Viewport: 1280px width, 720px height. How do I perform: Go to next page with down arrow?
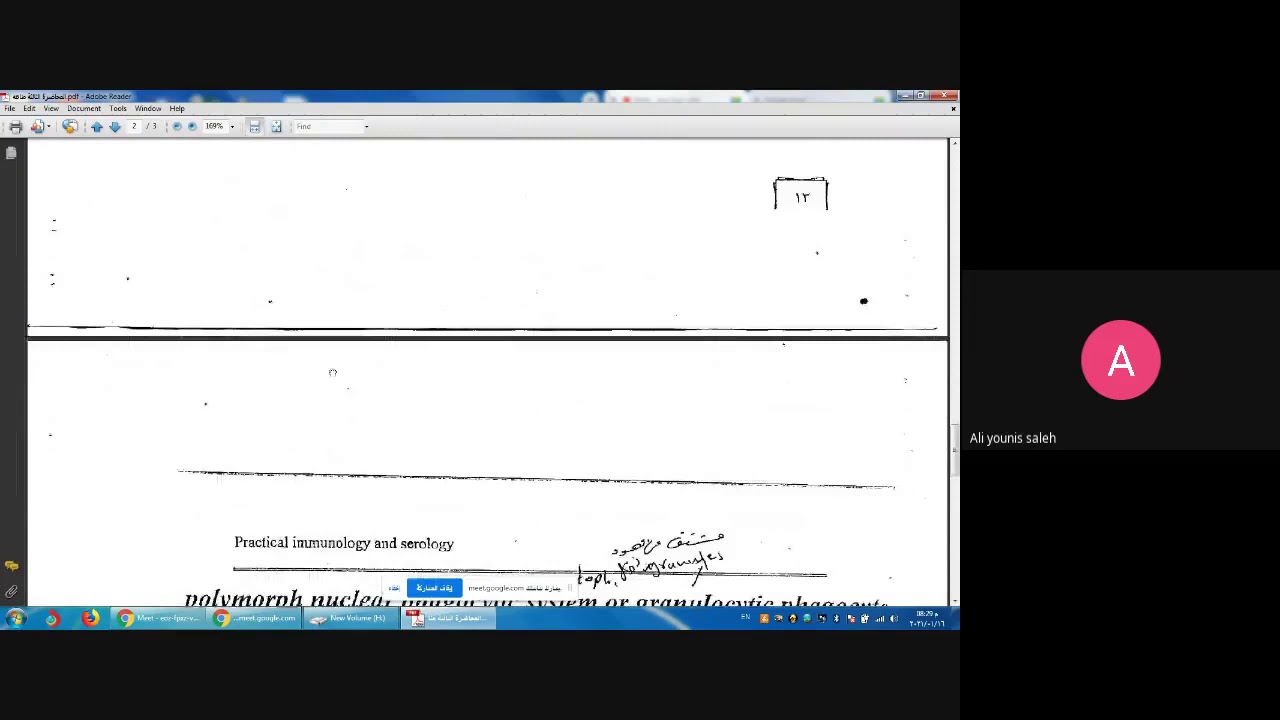tap(115, 126)
